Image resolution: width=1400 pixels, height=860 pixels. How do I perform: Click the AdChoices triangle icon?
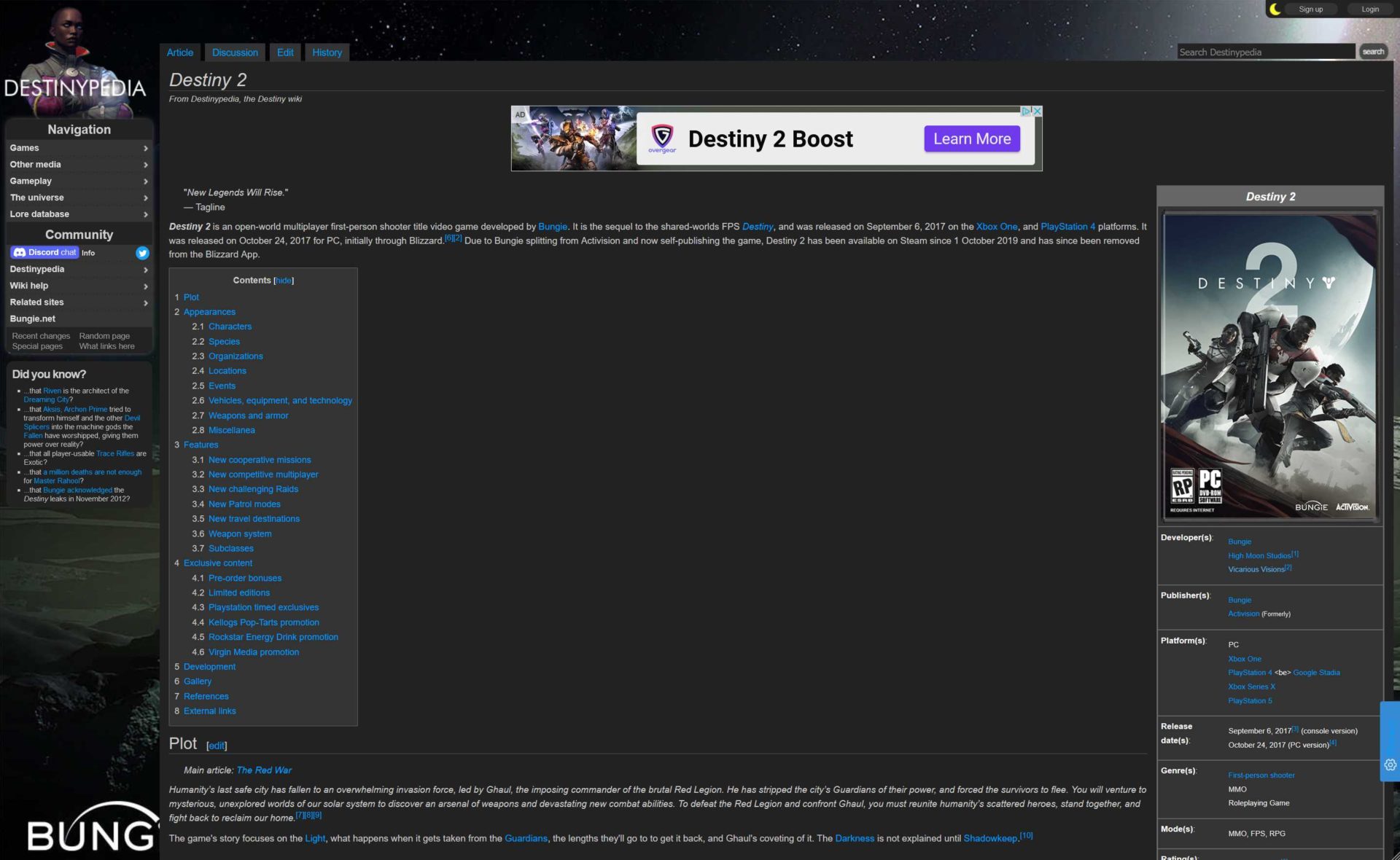1025,112
